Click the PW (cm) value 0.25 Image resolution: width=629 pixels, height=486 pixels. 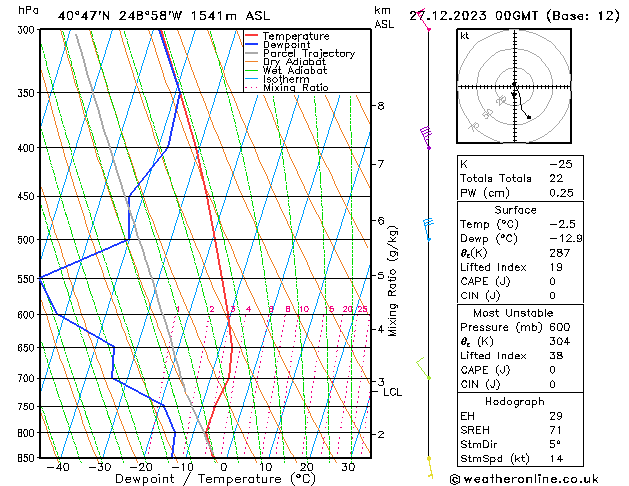[x=561, y=193]
